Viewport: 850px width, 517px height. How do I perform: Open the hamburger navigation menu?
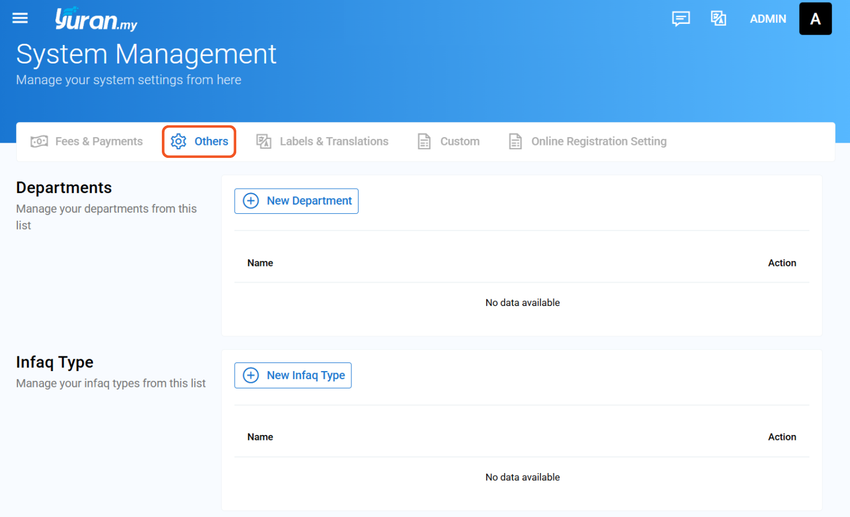(20, 18)
